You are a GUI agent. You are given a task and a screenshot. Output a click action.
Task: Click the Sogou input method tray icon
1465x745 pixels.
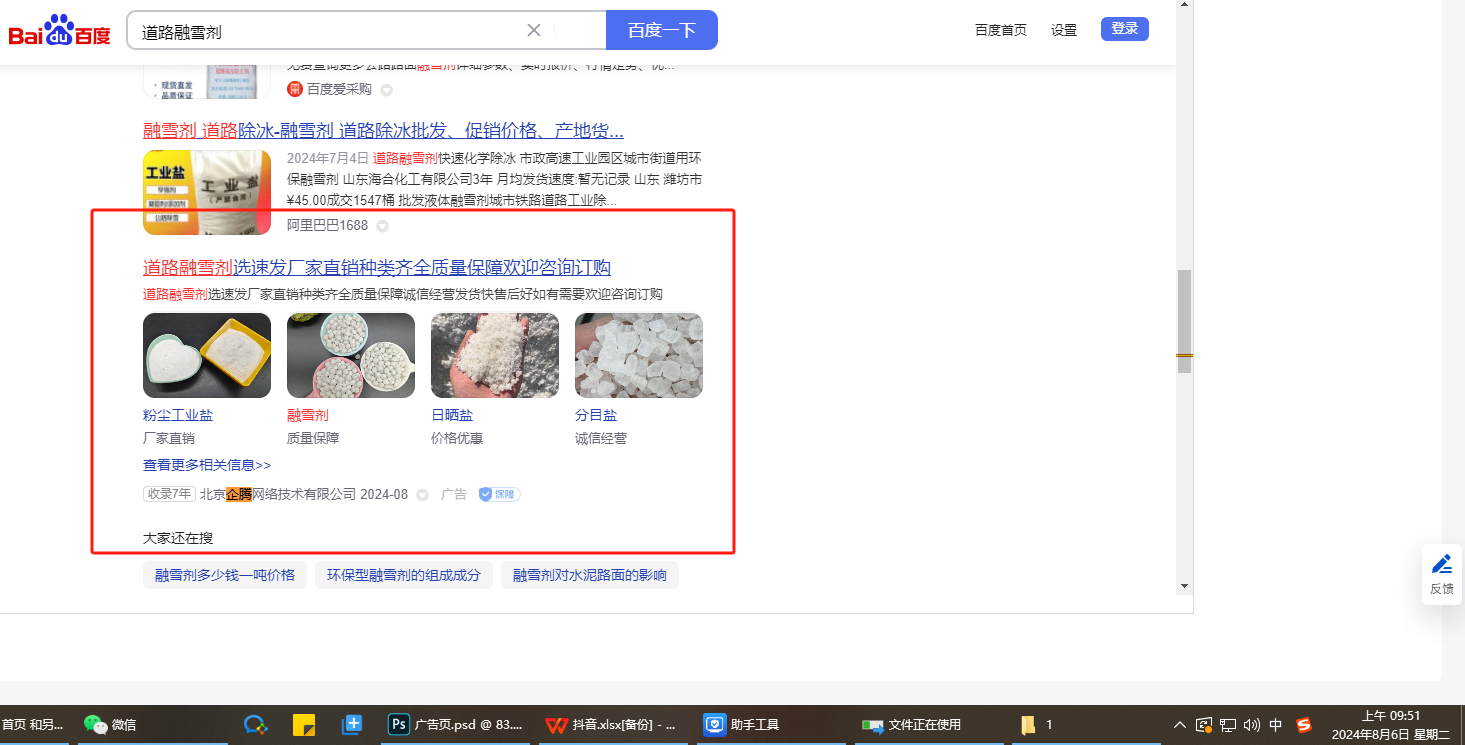tap(1304, 725)
